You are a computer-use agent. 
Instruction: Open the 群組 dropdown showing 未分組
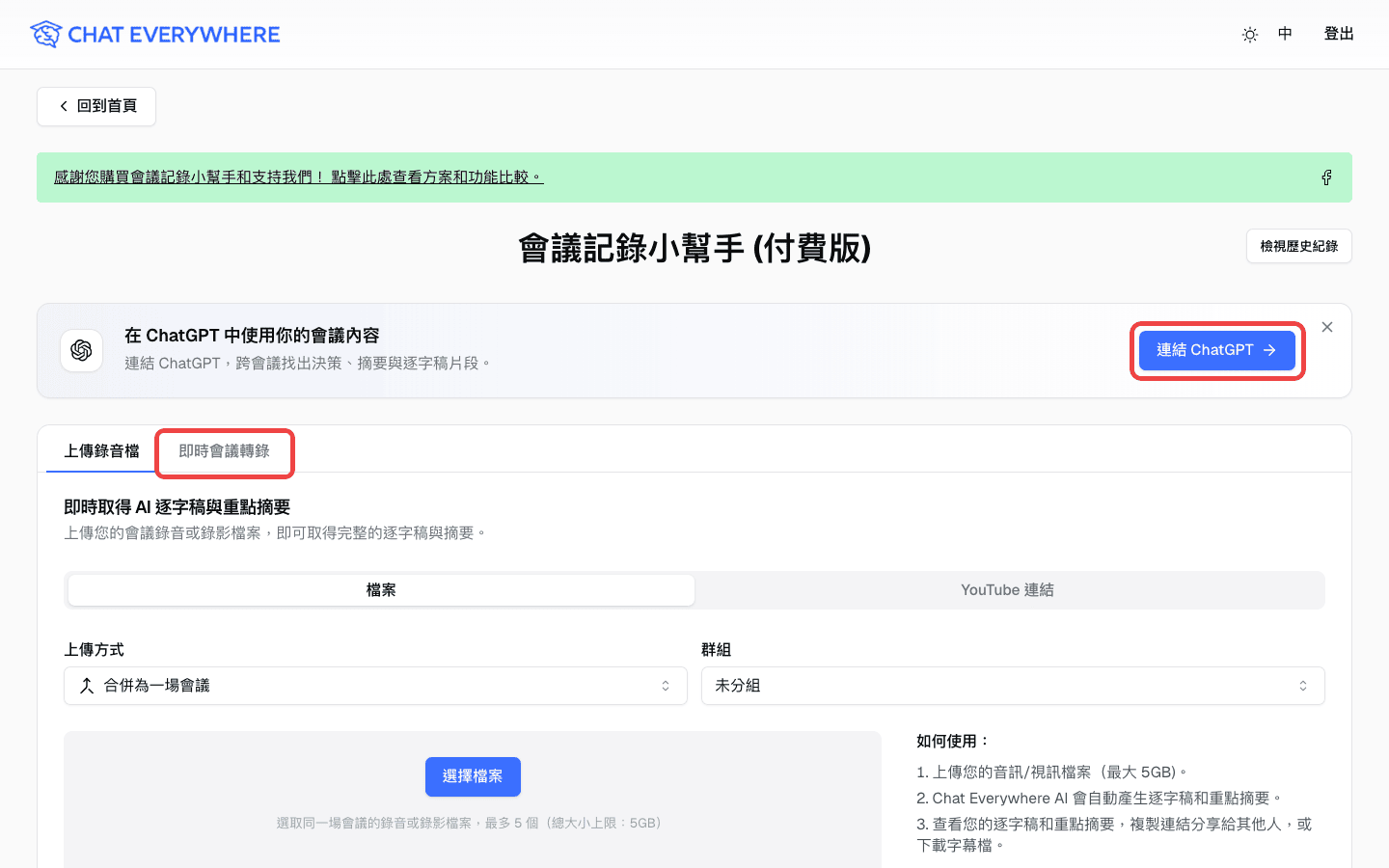[x=1013, y=686]
